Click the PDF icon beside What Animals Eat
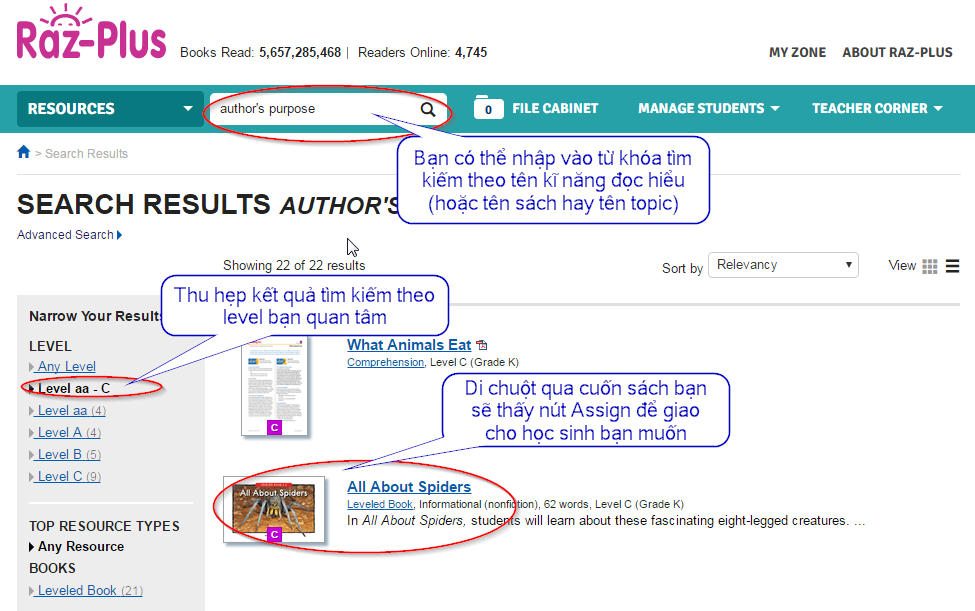This screenshot has height=611, width=975. click(481, 345)
